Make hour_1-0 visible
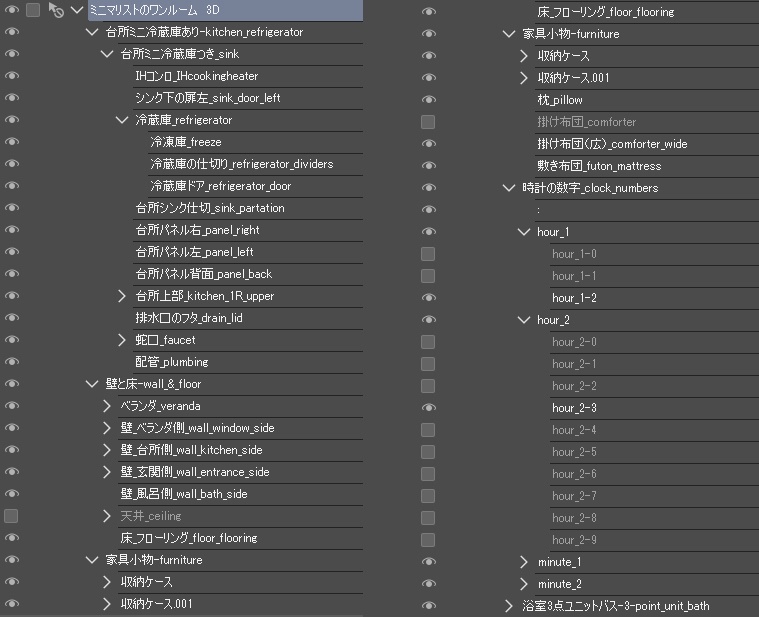The image size is (759, 617). click(x=428, y=254)
